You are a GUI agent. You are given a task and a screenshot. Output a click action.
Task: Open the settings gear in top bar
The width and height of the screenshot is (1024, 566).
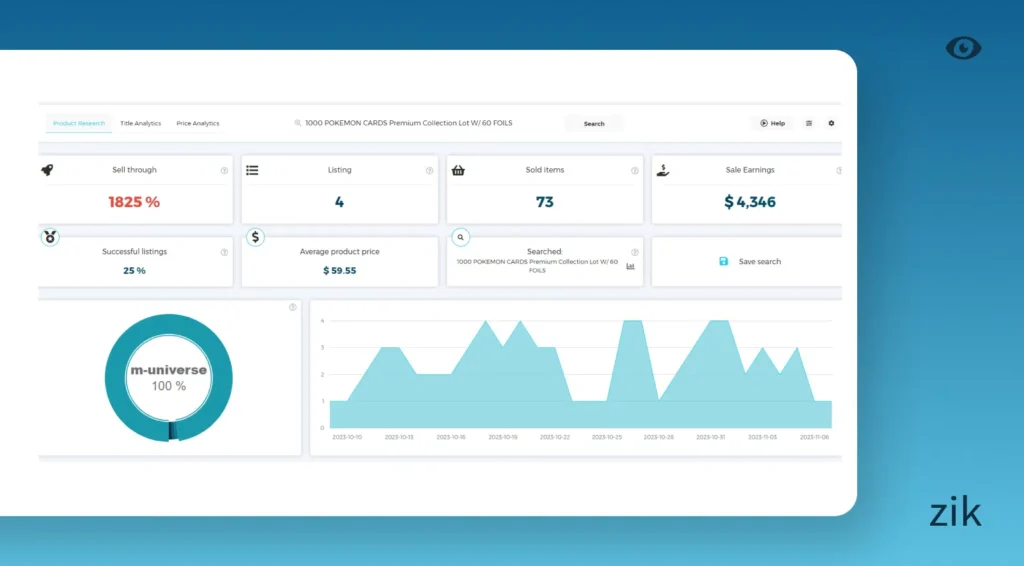[x=831, y=123]
